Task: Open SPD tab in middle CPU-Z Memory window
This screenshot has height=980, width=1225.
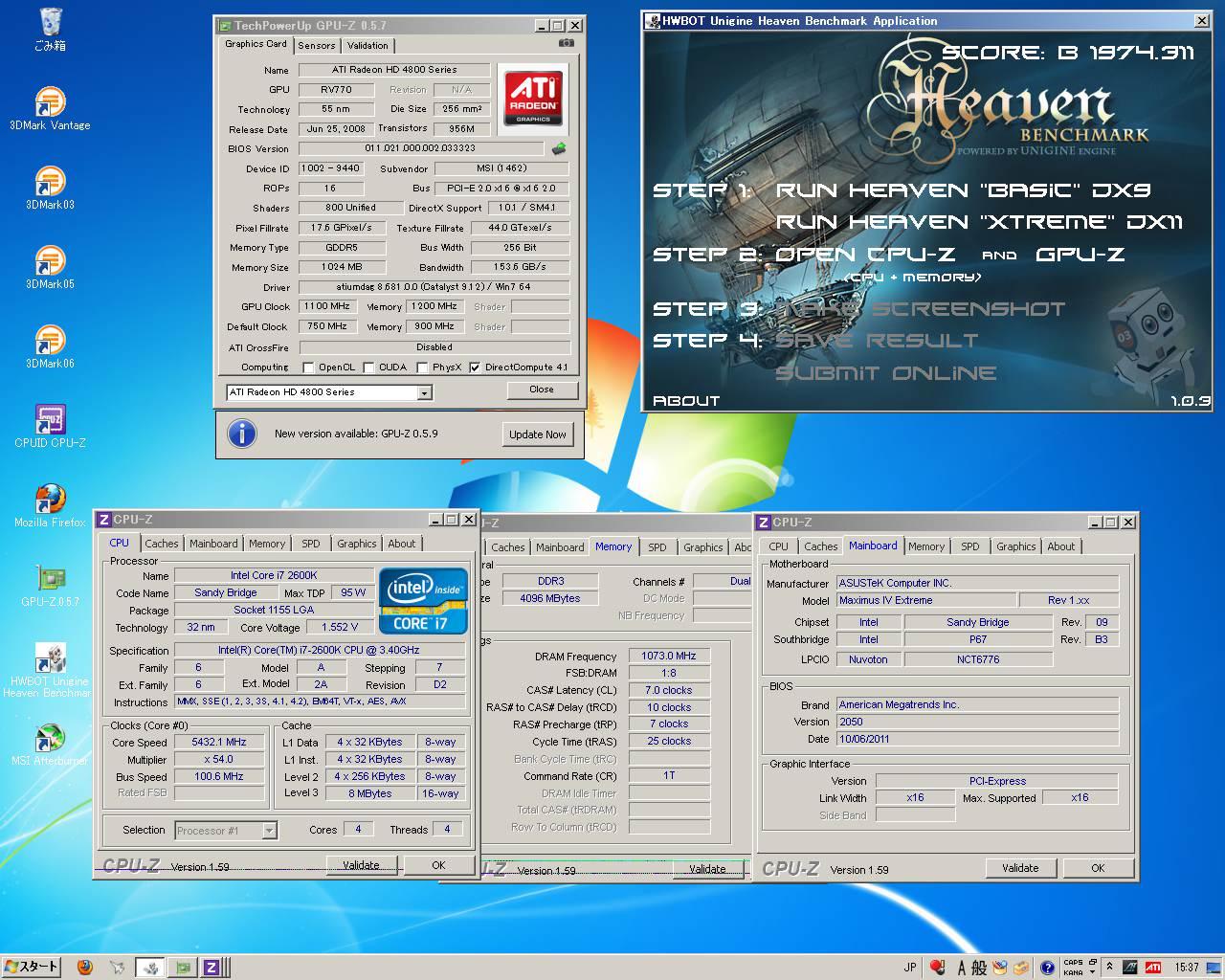Action: tap(657, 547)
